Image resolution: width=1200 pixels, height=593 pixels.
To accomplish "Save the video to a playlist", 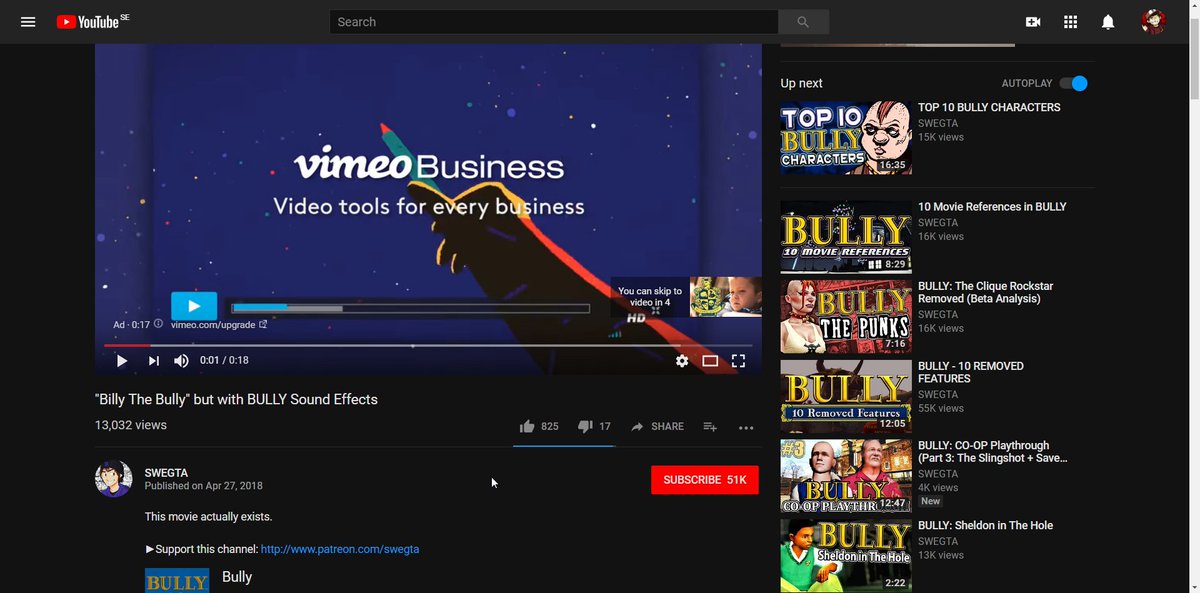I will coord(710,426).
